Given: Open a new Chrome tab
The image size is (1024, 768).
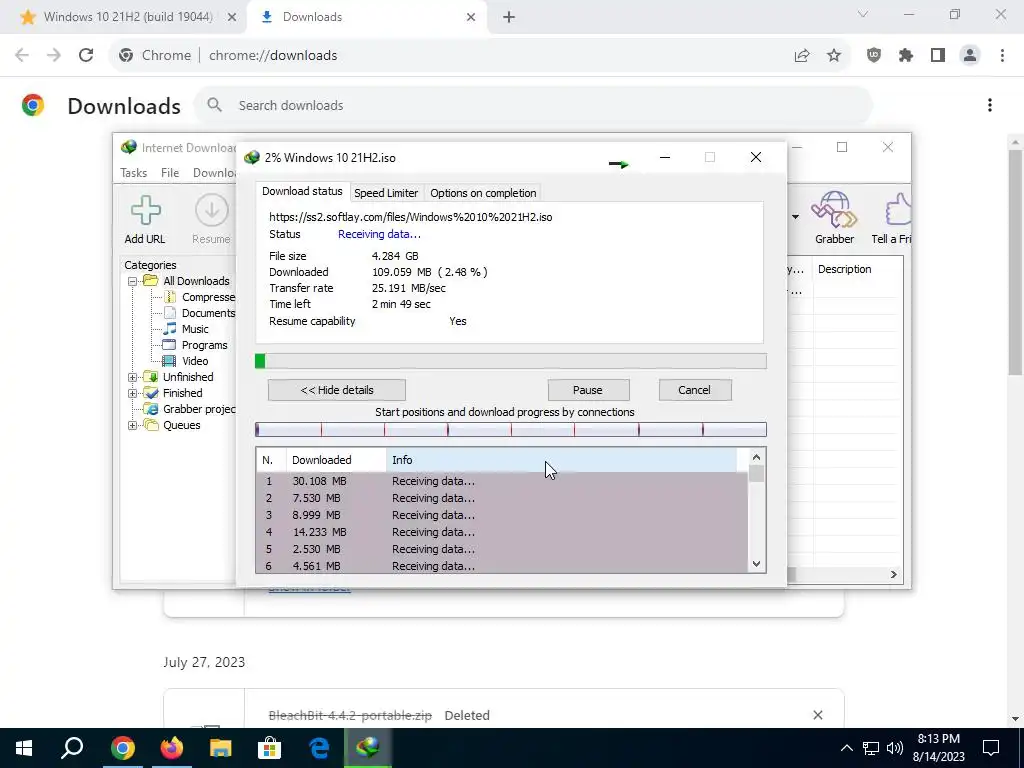Looking at the screenshot, I should point(509,17).
